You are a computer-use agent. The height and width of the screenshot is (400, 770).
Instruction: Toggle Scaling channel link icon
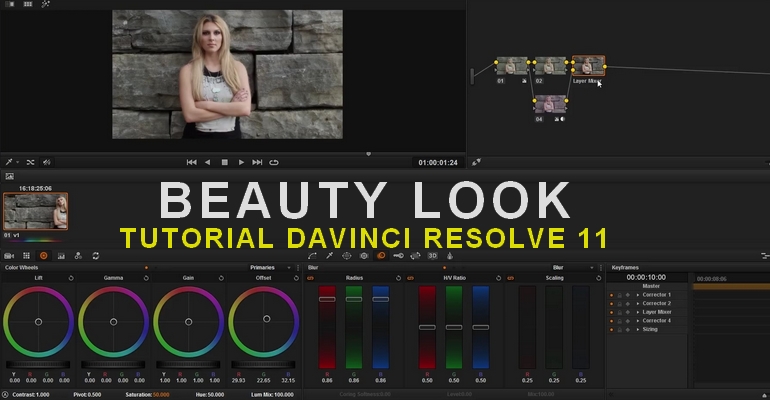[511, 278]
